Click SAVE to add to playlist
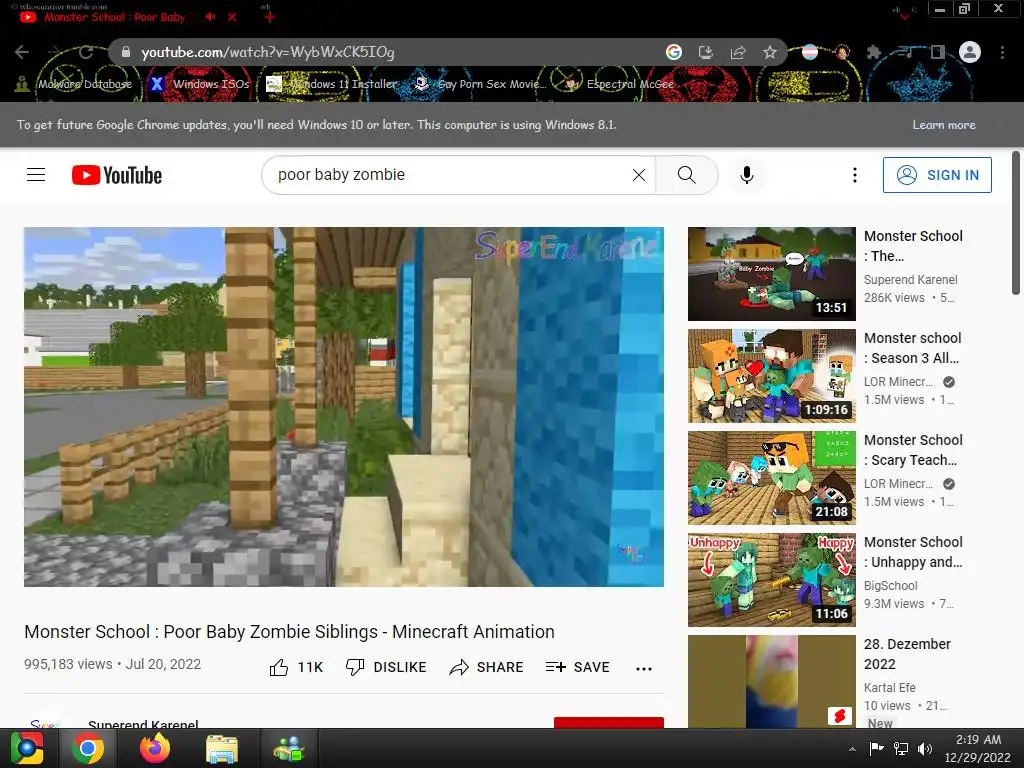 click(x=577, y=667)
